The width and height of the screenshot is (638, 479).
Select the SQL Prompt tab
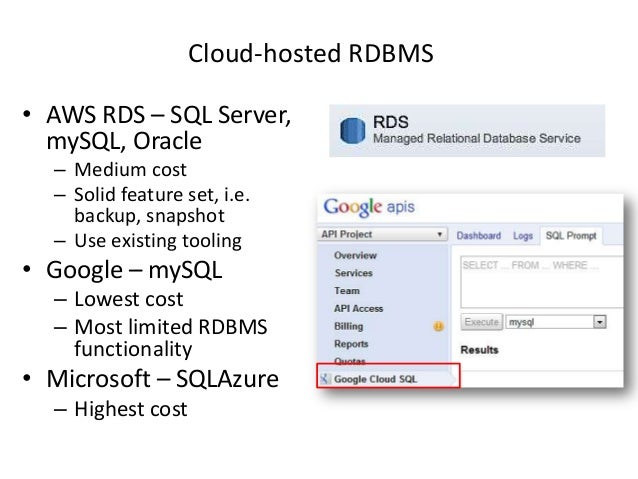tap(571, 236)
